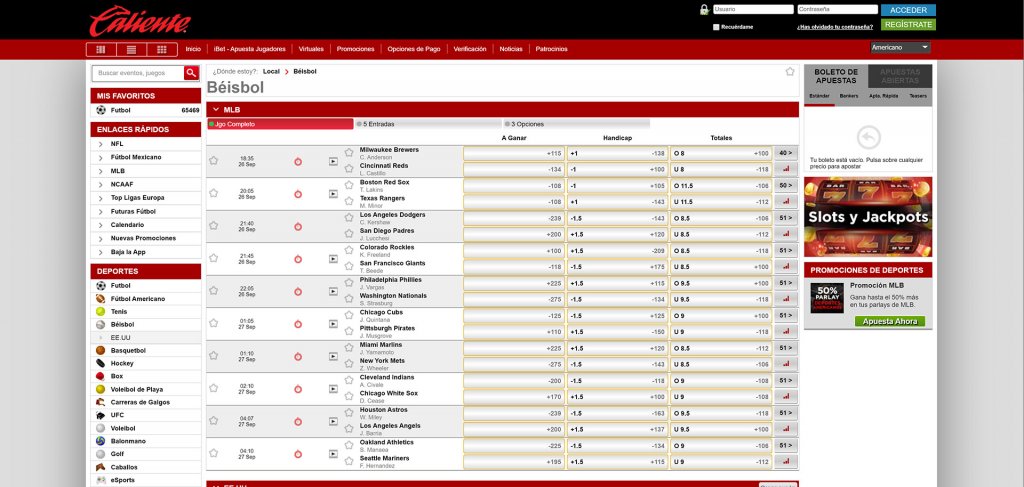1024x487 pixels.
Task: Star the Boston Red Sox team
Action: tap(349, 185)
